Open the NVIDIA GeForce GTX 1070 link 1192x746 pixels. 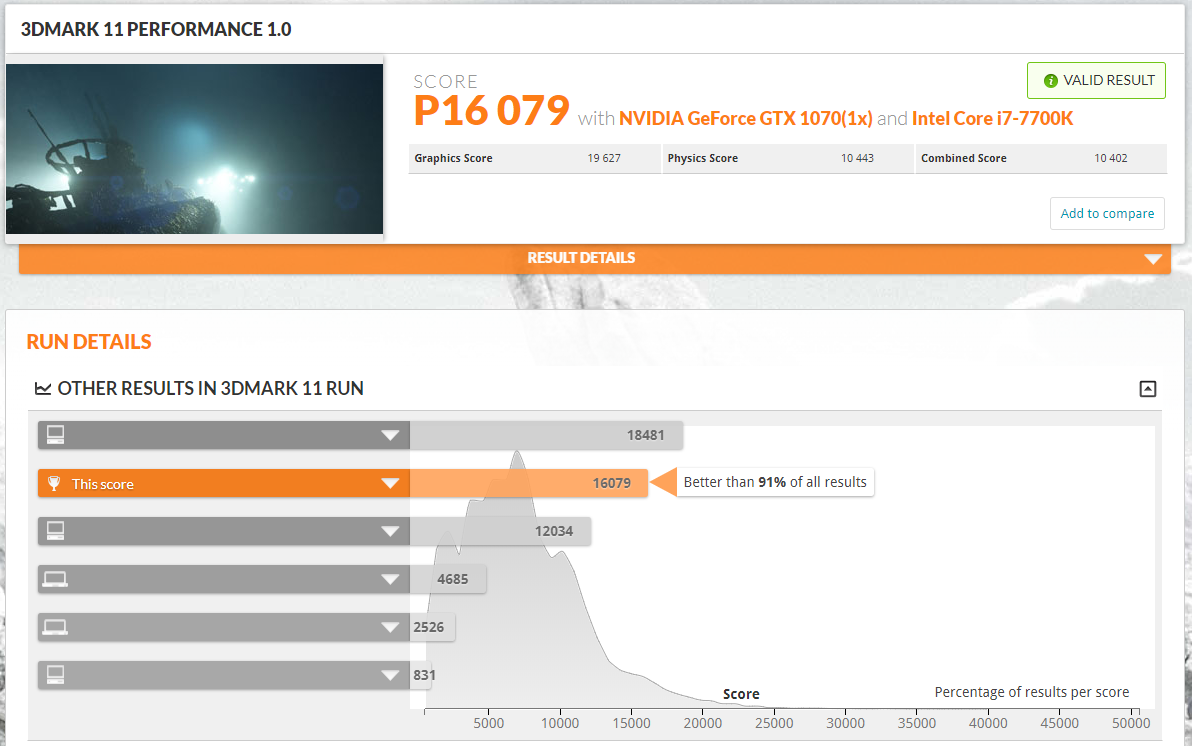pyautogui.click(x=745, y=118)
